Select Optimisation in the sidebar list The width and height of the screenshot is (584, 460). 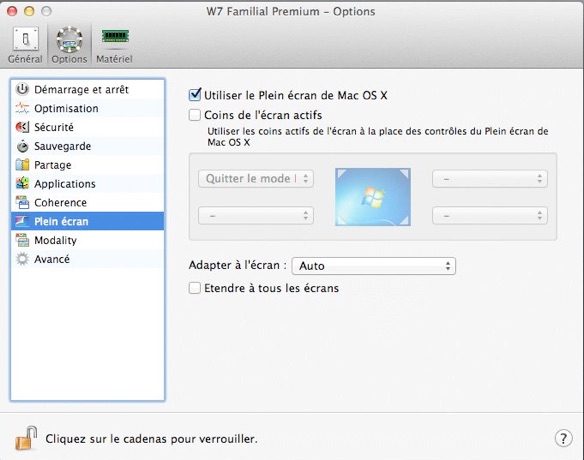[x=88, y=108]
